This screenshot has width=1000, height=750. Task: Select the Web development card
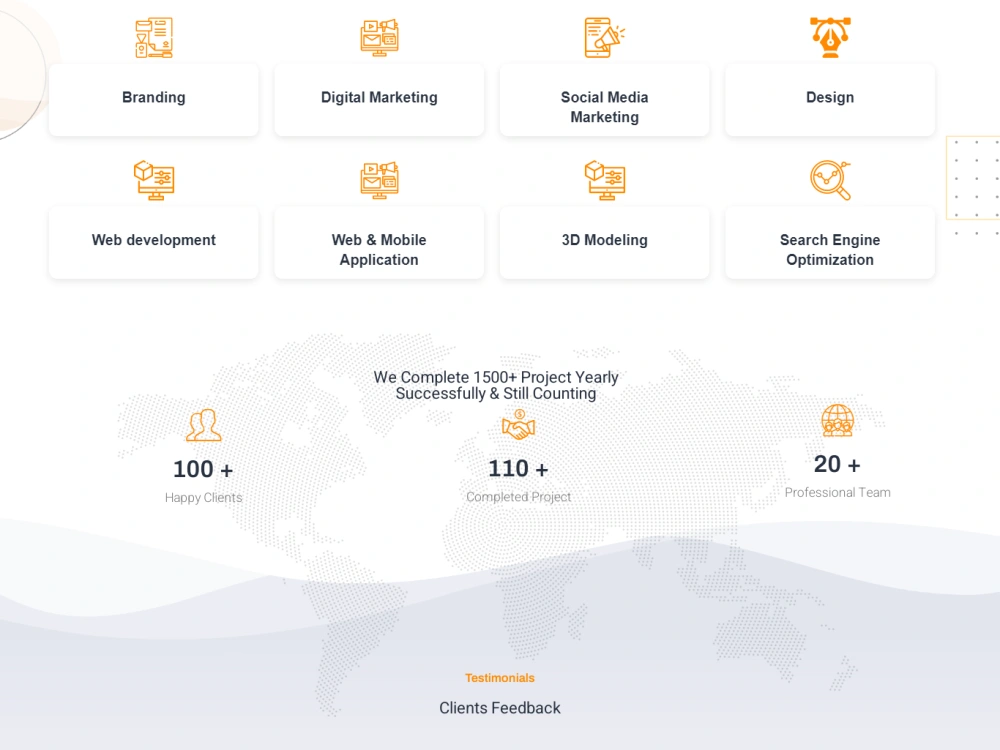154,242
